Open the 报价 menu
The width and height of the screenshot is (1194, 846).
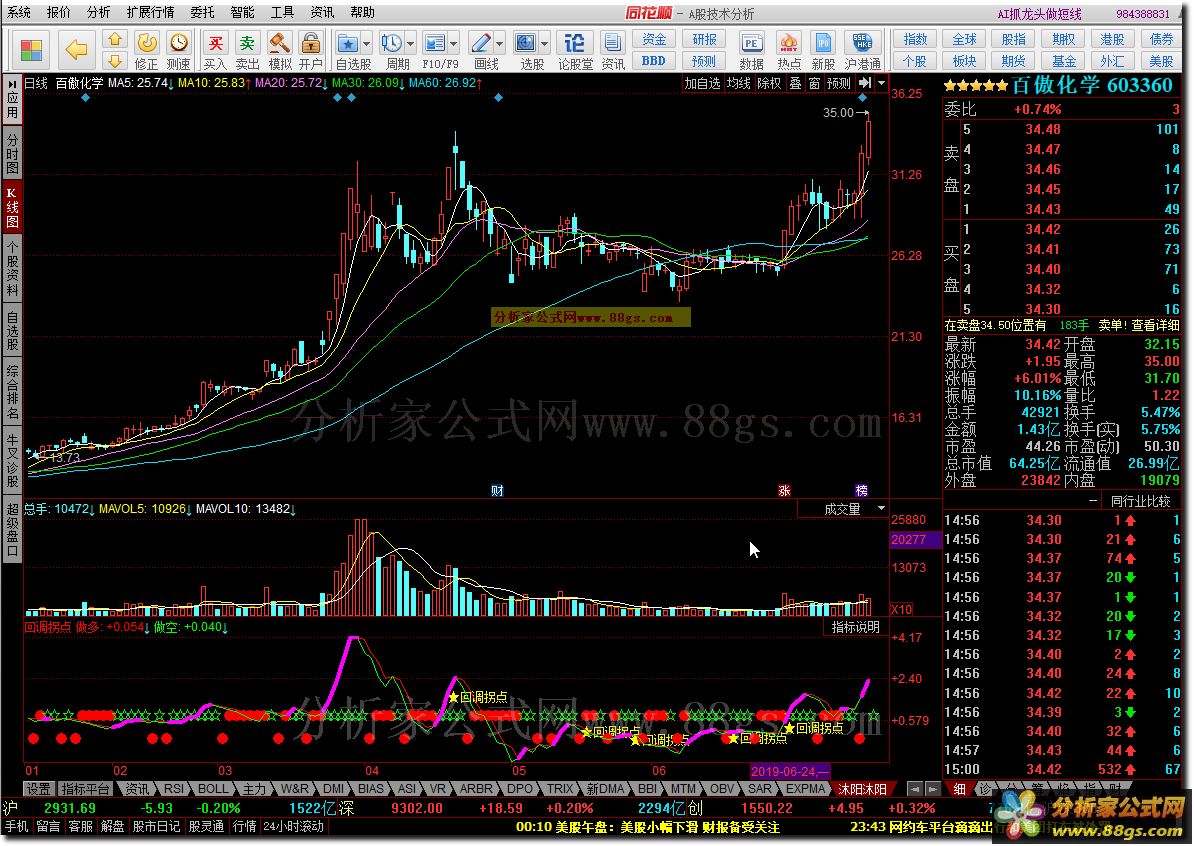click(59, 12)
